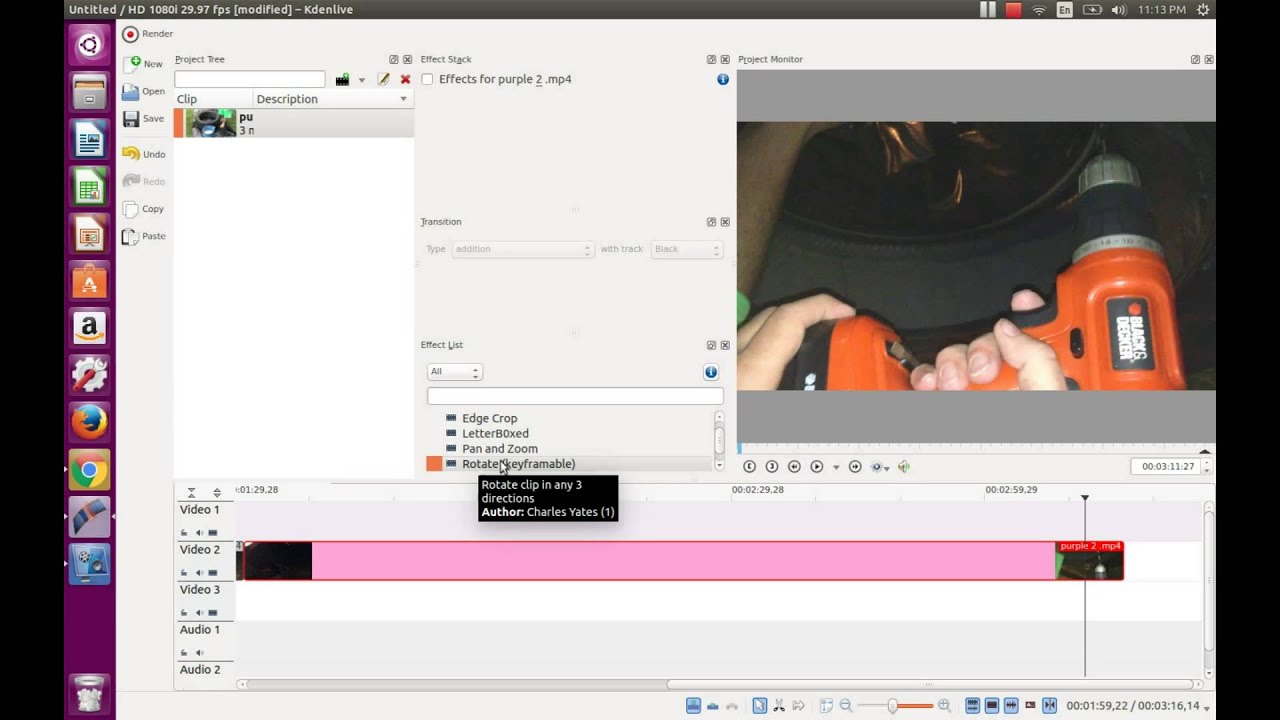Toggle show audio thumbnails in status bar
The image size is (1280, 720).
pos(1011,706)
